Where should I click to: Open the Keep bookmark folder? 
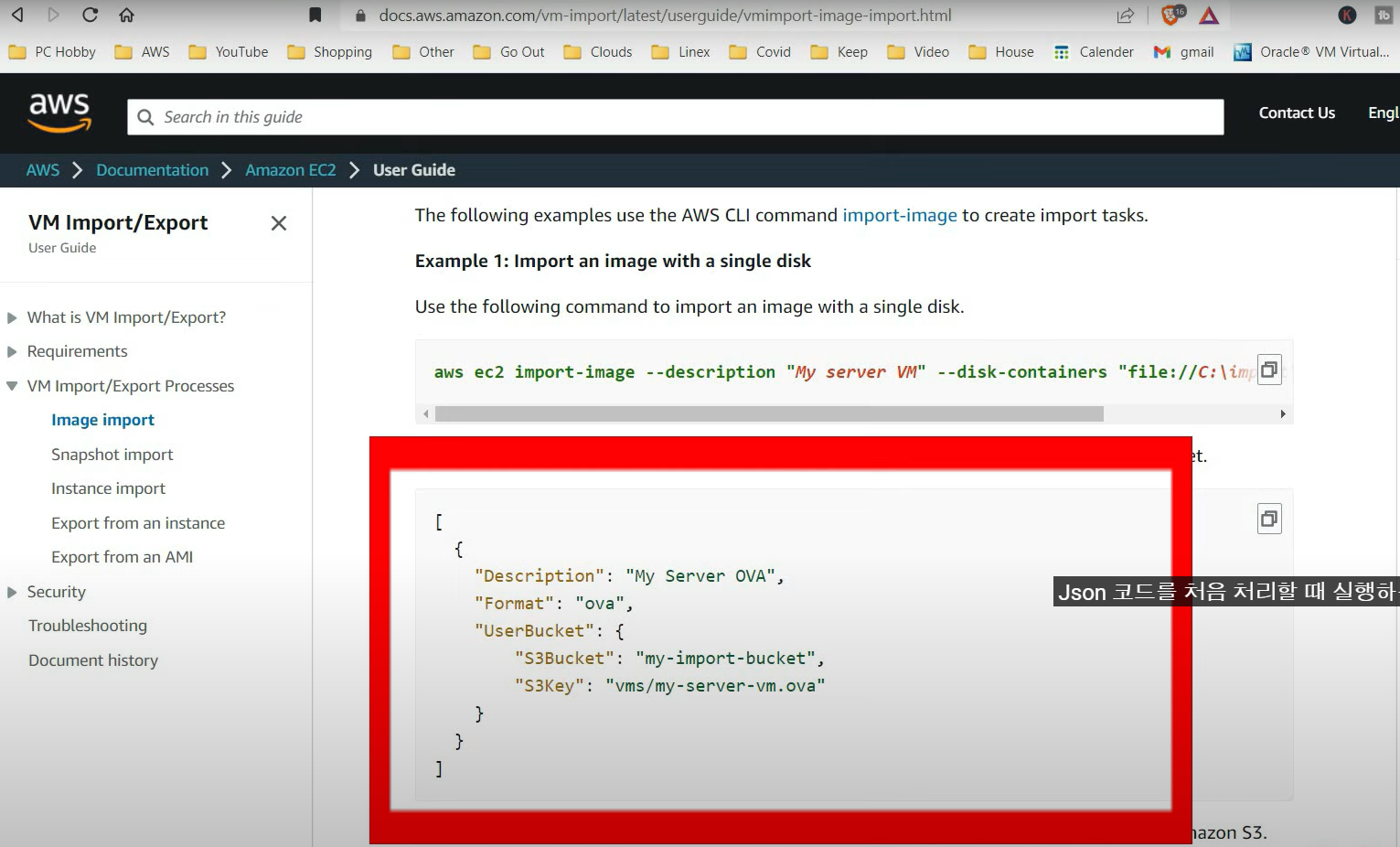[x=839, y=52]
